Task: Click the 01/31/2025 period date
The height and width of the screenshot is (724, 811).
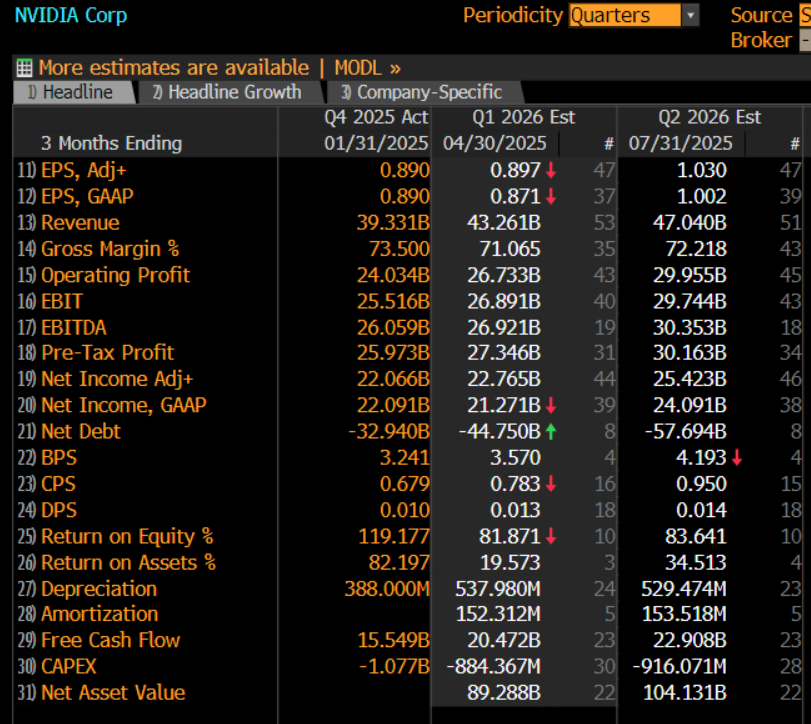Action: click(x=376, y=143)
